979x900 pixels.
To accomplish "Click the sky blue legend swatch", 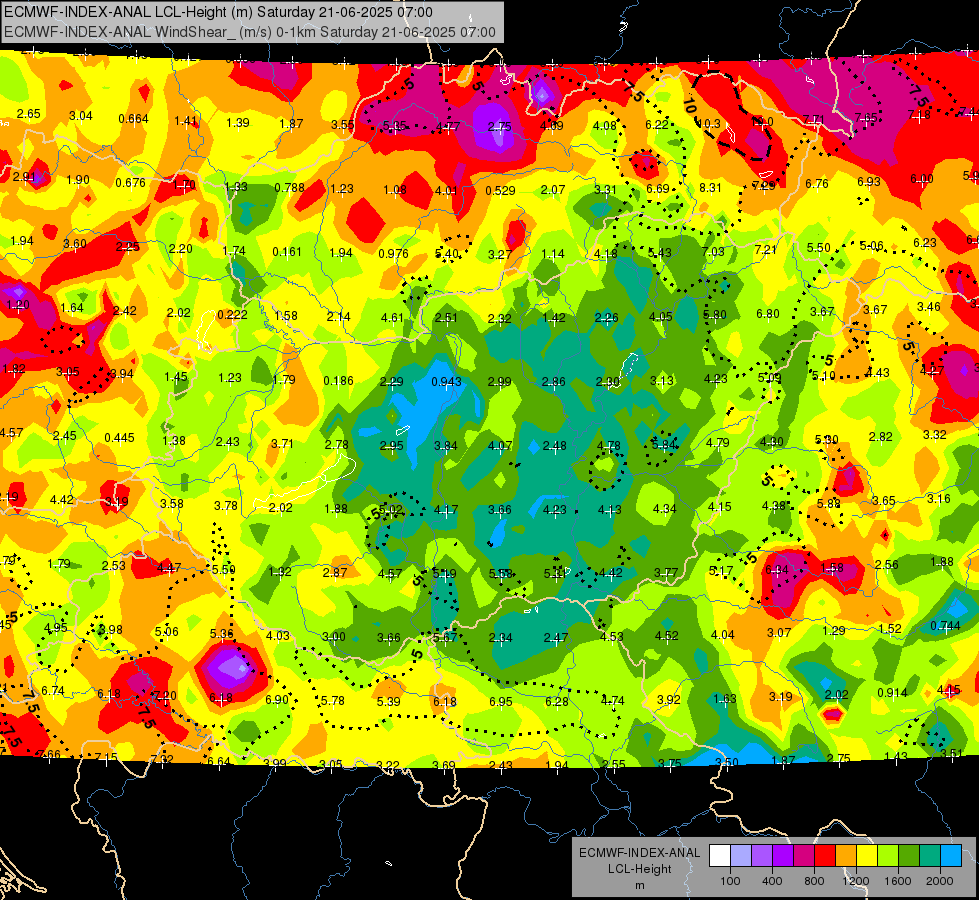I will click(951, 855).
